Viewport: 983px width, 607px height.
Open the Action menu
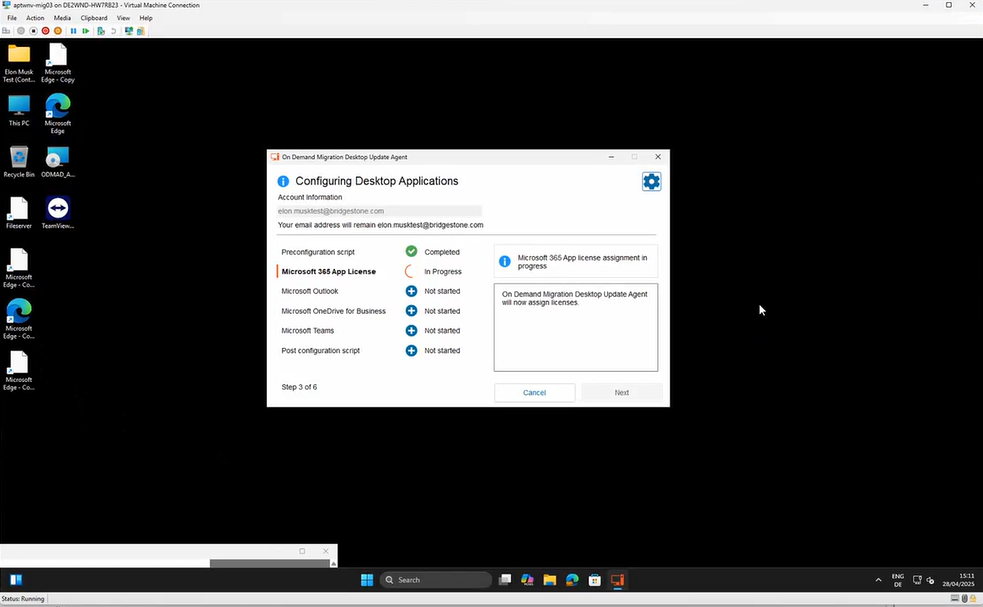click(35, 18)
